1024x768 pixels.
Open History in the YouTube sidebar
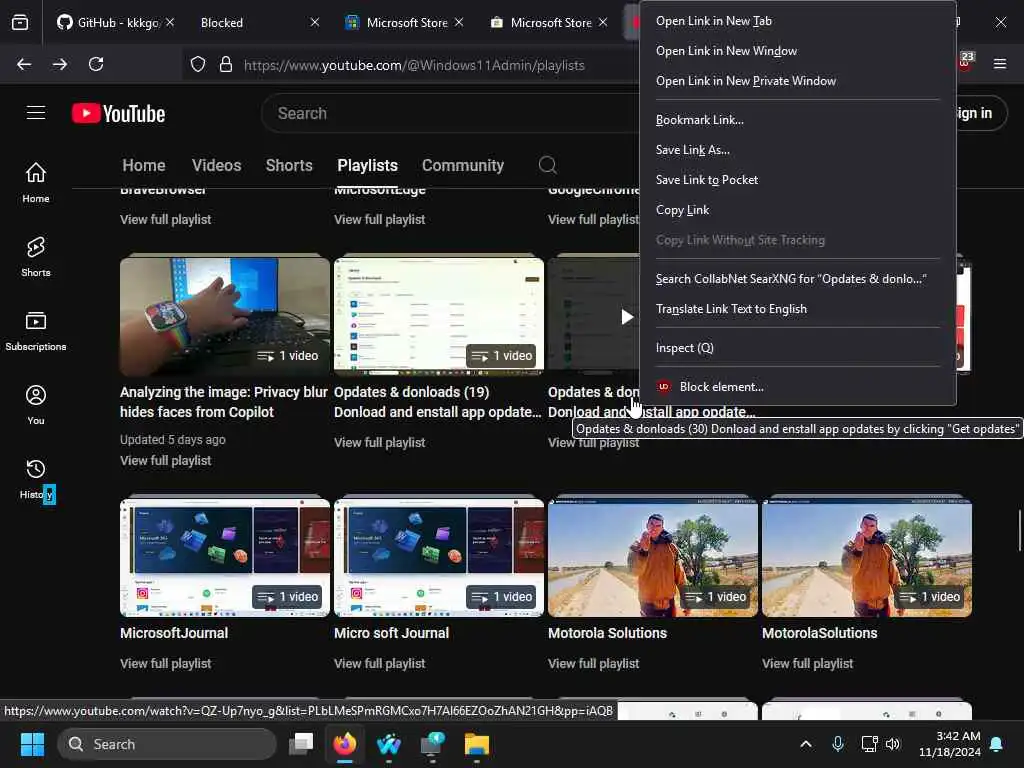pyautogui.click(x=36, y=479)
